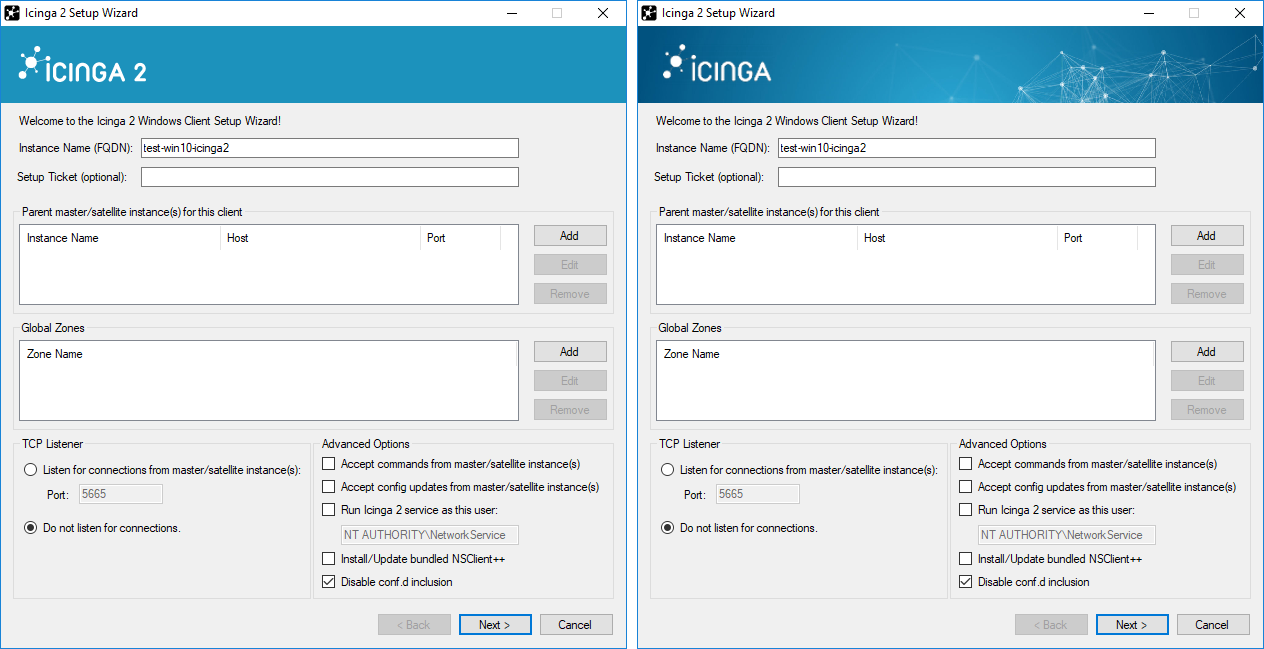This screenshot has width=1264, height=649.
Task: Enable Accept config updates from master/satellite instance(s)
Action: coord(328,486)
